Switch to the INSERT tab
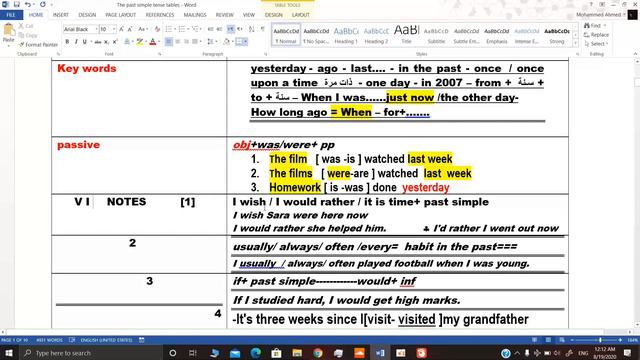The image size is (640, 360). 60,15
